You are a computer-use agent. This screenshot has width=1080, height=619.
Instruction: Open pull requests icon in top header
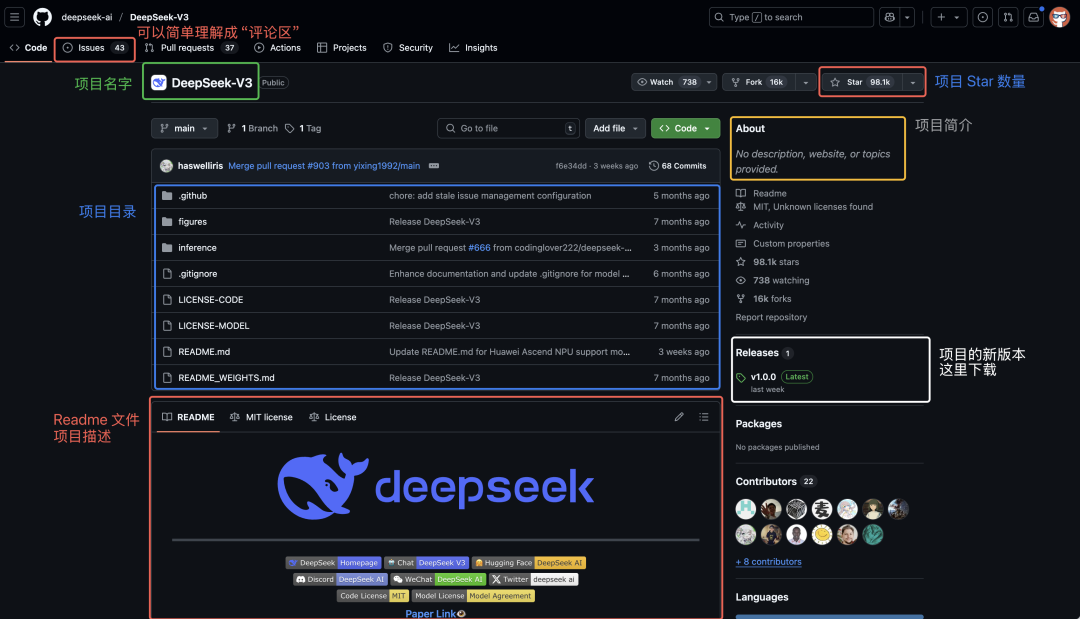click(1008, 17)
